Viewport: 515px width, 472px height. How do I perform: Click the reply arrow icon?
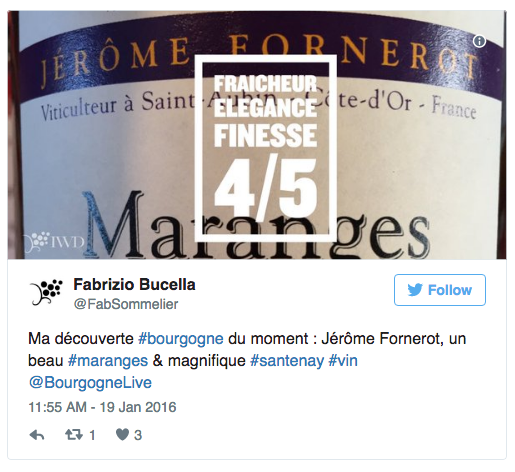pos(37,435)
